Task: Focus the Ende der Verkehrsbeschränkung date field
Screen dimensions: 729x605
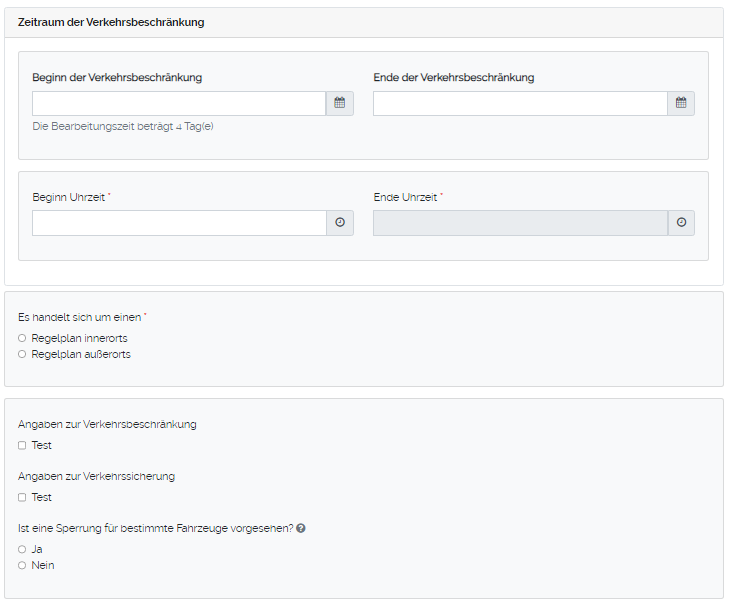Action: (x=520, y=103)
